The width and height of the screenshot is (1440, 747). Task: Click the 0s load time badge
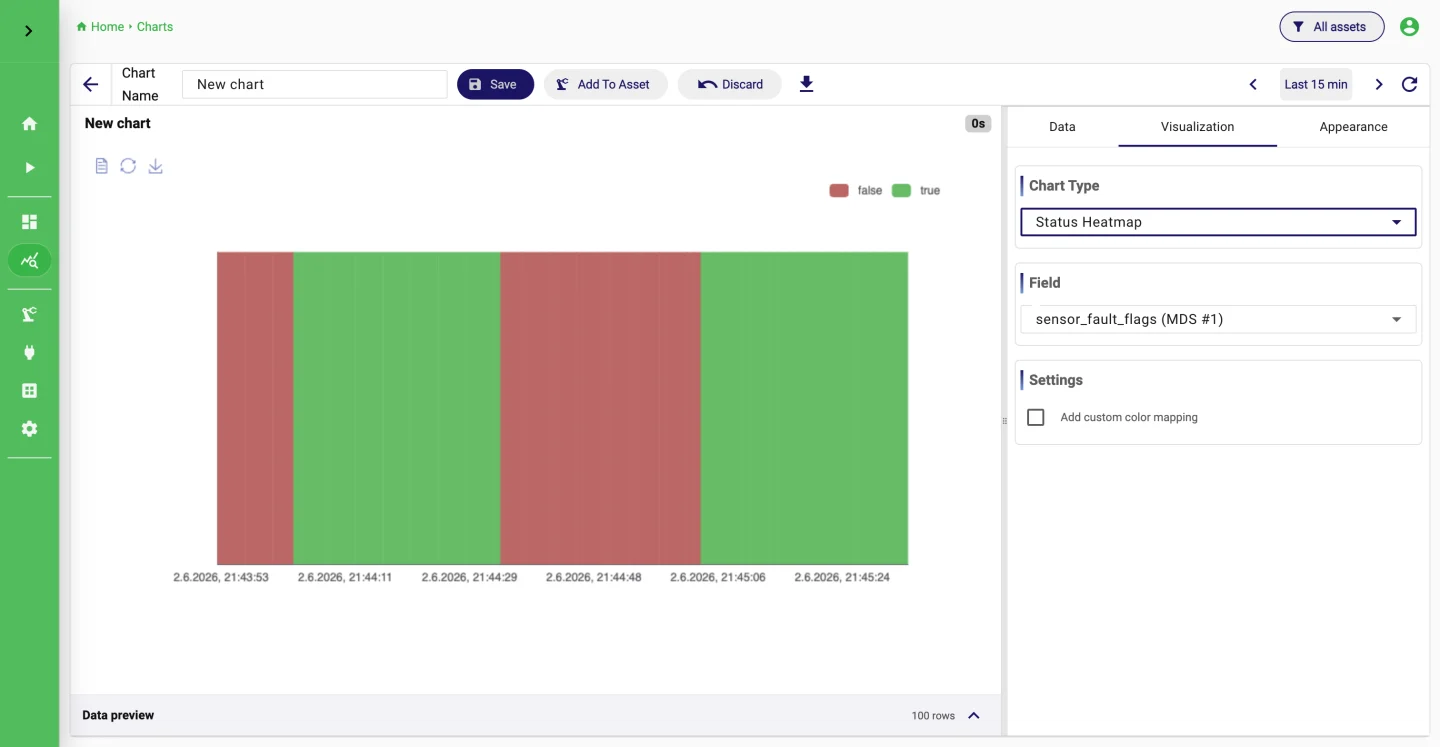coord(977,124)
